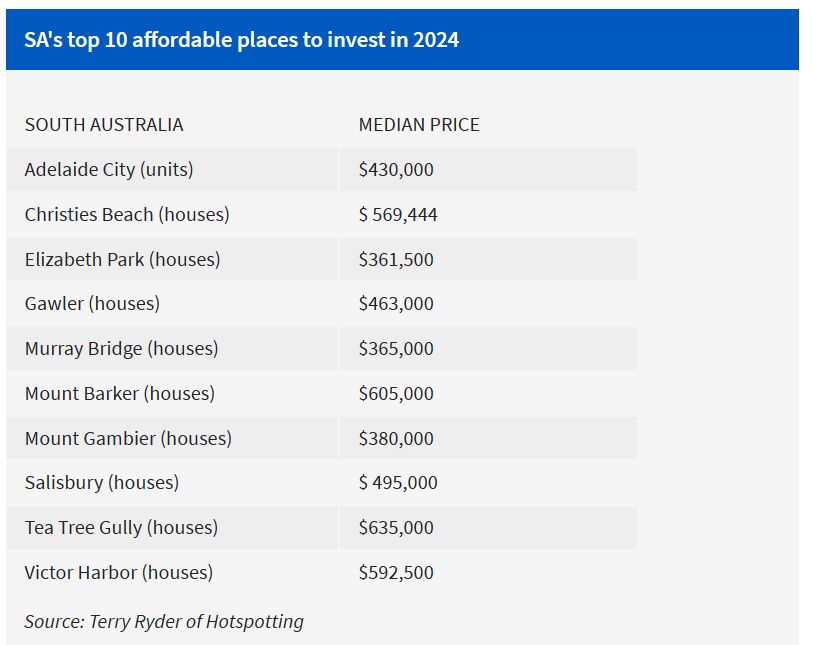
Task: Select the $361,500 price cell
Action: tap(396, 260)
